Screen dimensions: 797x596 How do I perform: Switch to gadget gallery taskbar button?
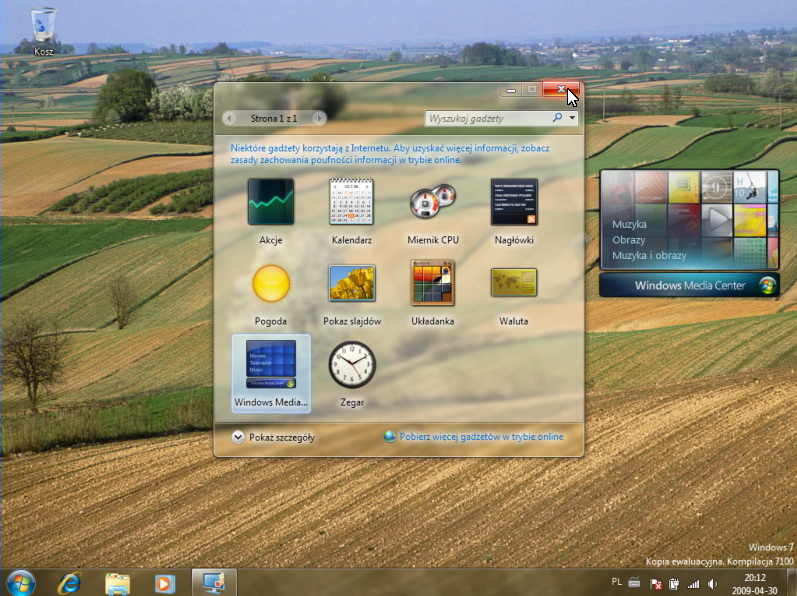click(x=214, y=582)
